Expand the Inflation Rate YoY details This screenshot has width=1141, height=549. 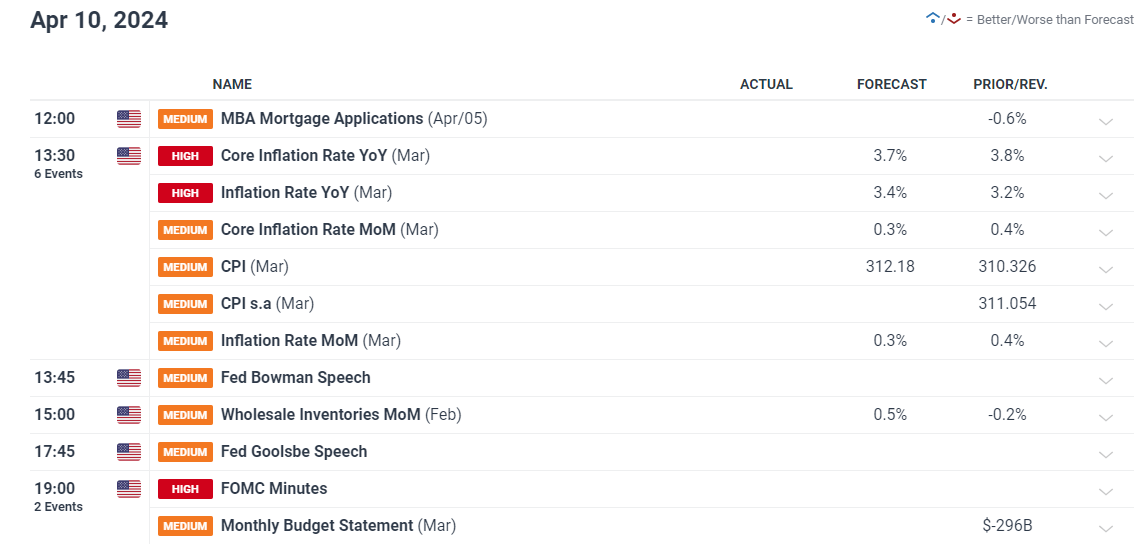click(x=1105, y=195)
